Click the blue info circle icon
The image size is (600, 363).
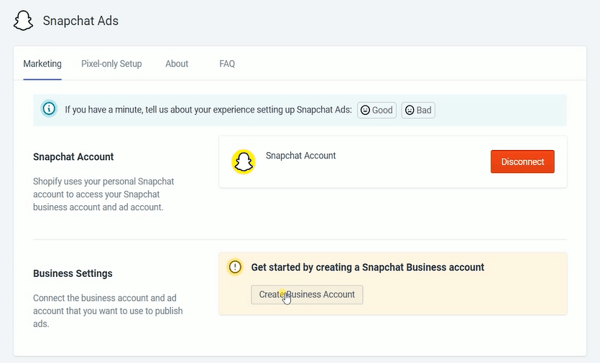click(x=49, y=109)
